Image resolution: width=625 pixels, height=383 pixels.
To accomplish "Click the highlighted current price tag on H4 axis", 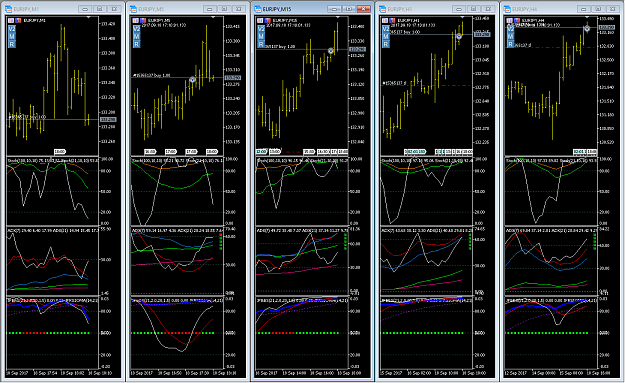I will pyautogui.click(x=607, y=27).
